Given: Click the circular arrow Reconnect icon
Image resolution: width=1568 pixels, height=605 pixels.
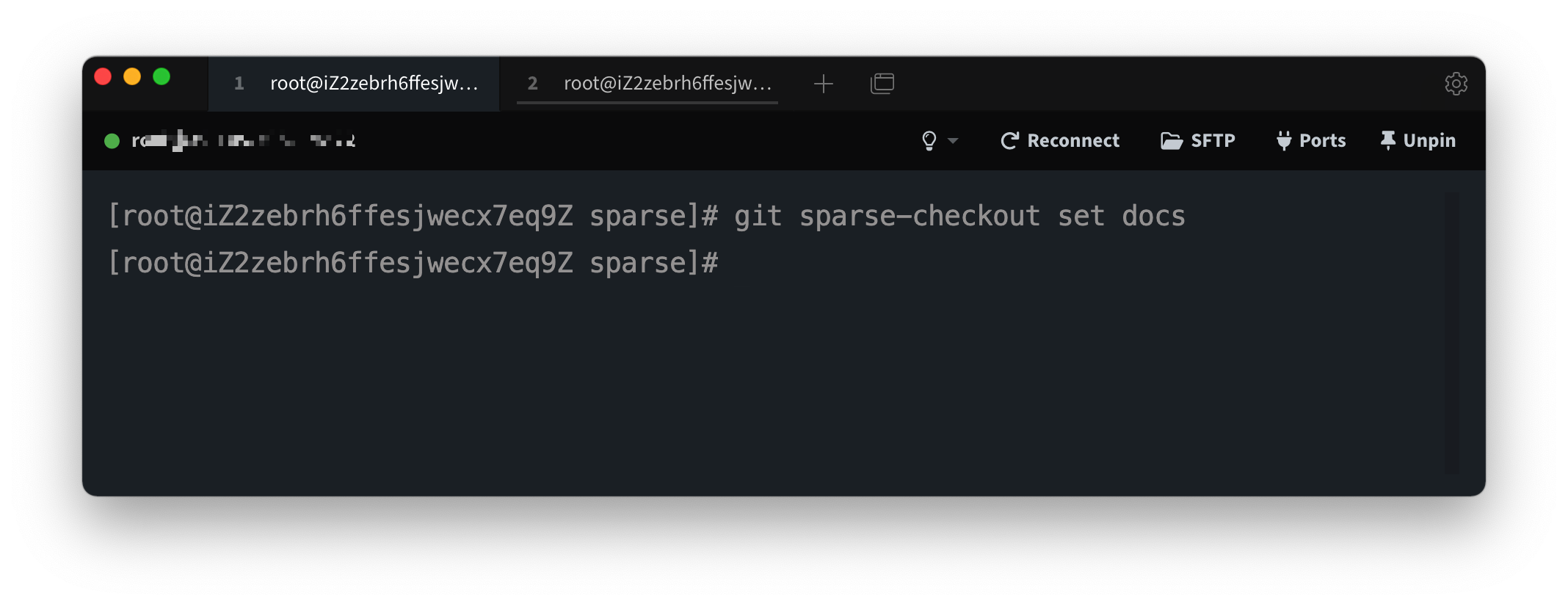Looking at the screenshot, I should 1010,140.
